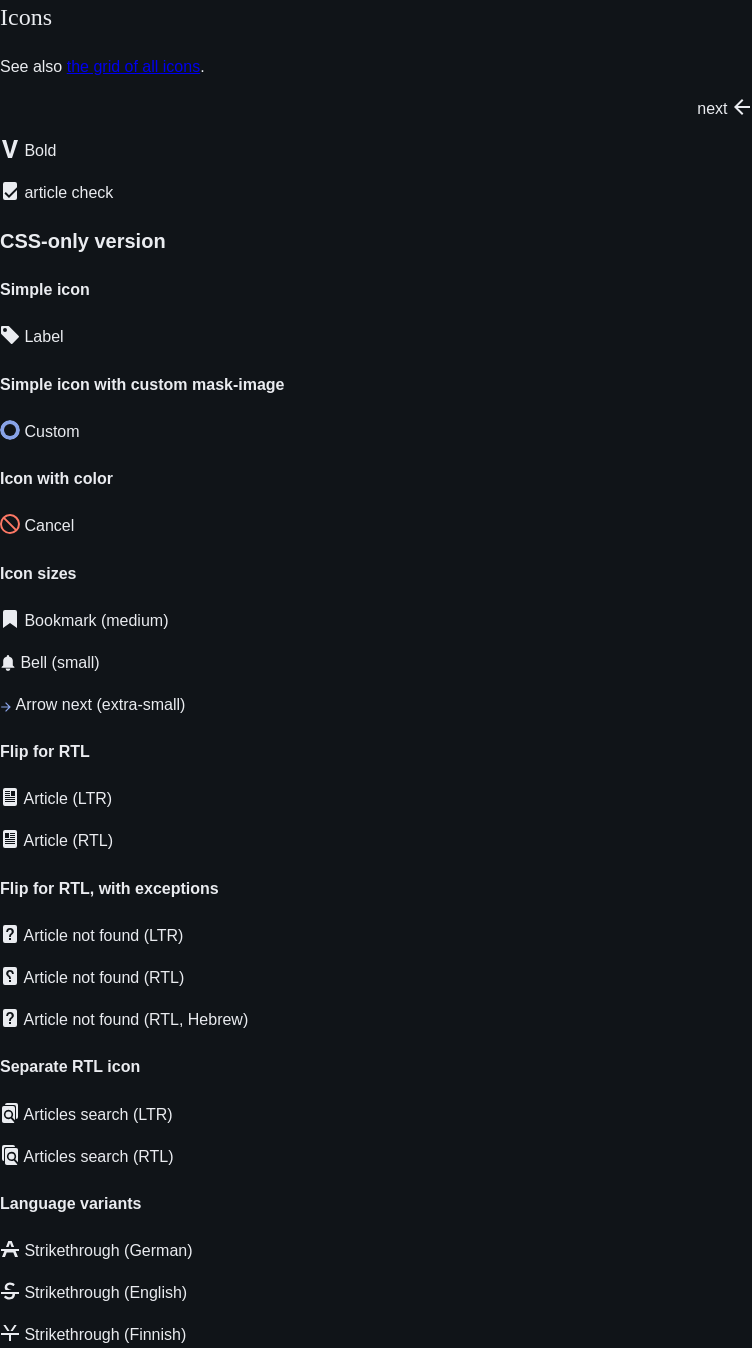The width and height of the screenshot is (752, 1348).
Task: Click the Articles search (RTL) icon
Action: pyautogui.click(x=10, y=1155)
